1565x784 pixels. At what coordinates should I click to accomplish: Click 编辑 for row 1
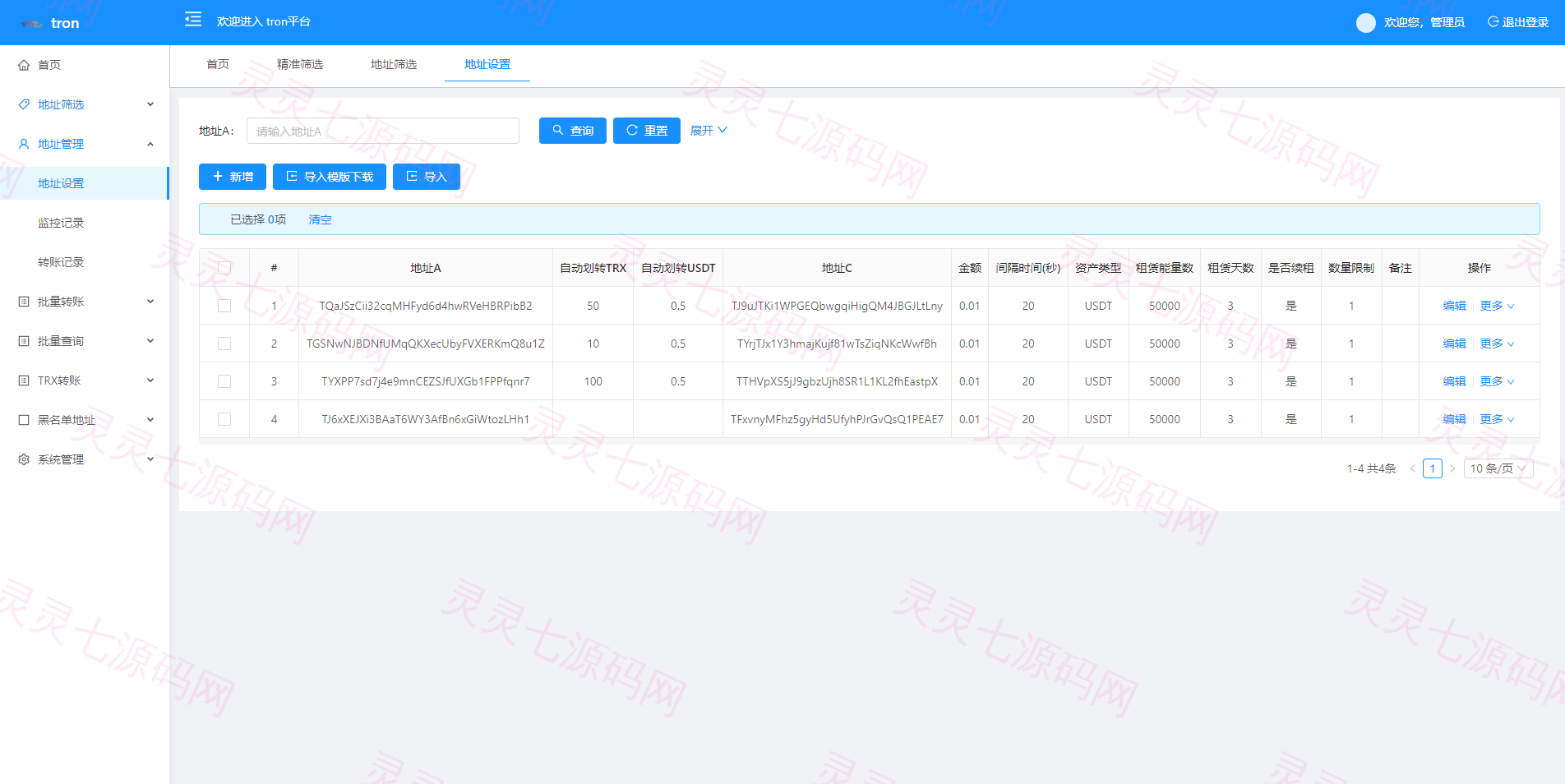1455,306
